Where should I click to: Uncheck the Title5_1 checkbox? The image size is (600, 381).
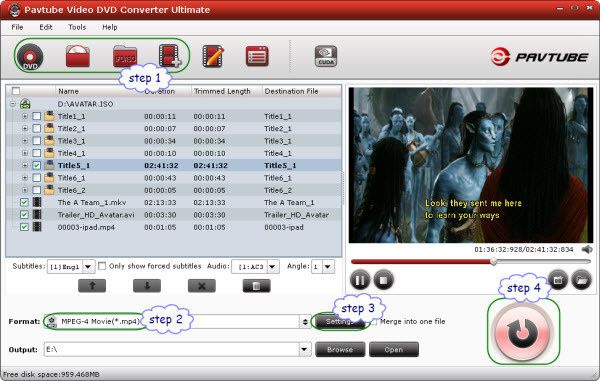pyautogui.click(x=36, y=166)
